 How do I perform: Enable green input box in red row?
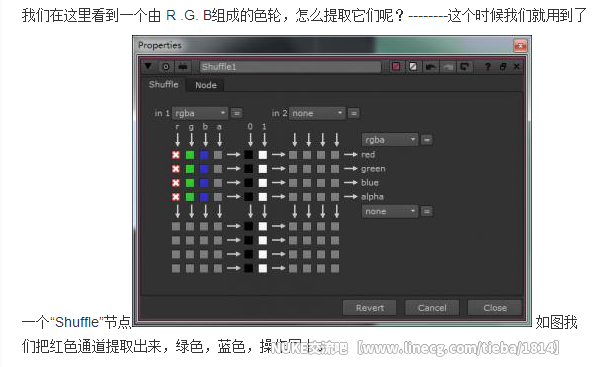coord(190,155)
